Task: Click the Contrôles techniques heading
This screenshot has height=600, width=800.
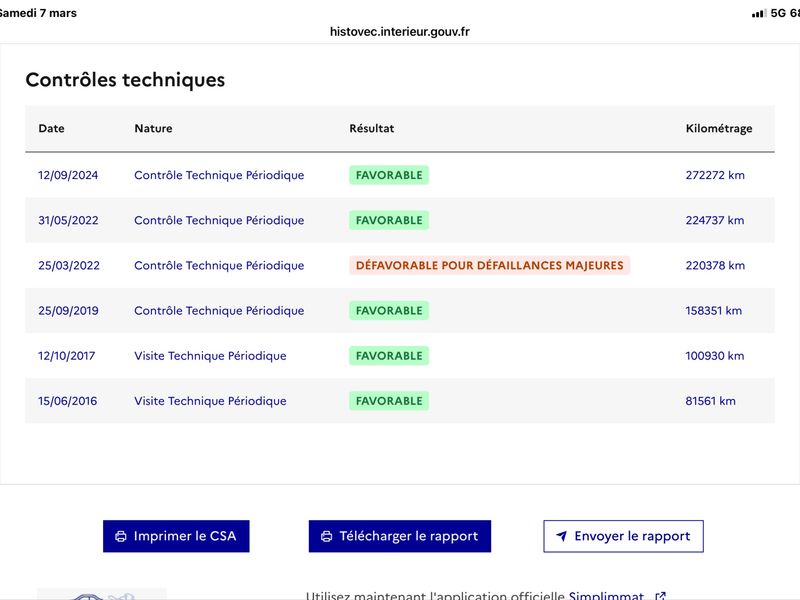Action: click(125, 80)
